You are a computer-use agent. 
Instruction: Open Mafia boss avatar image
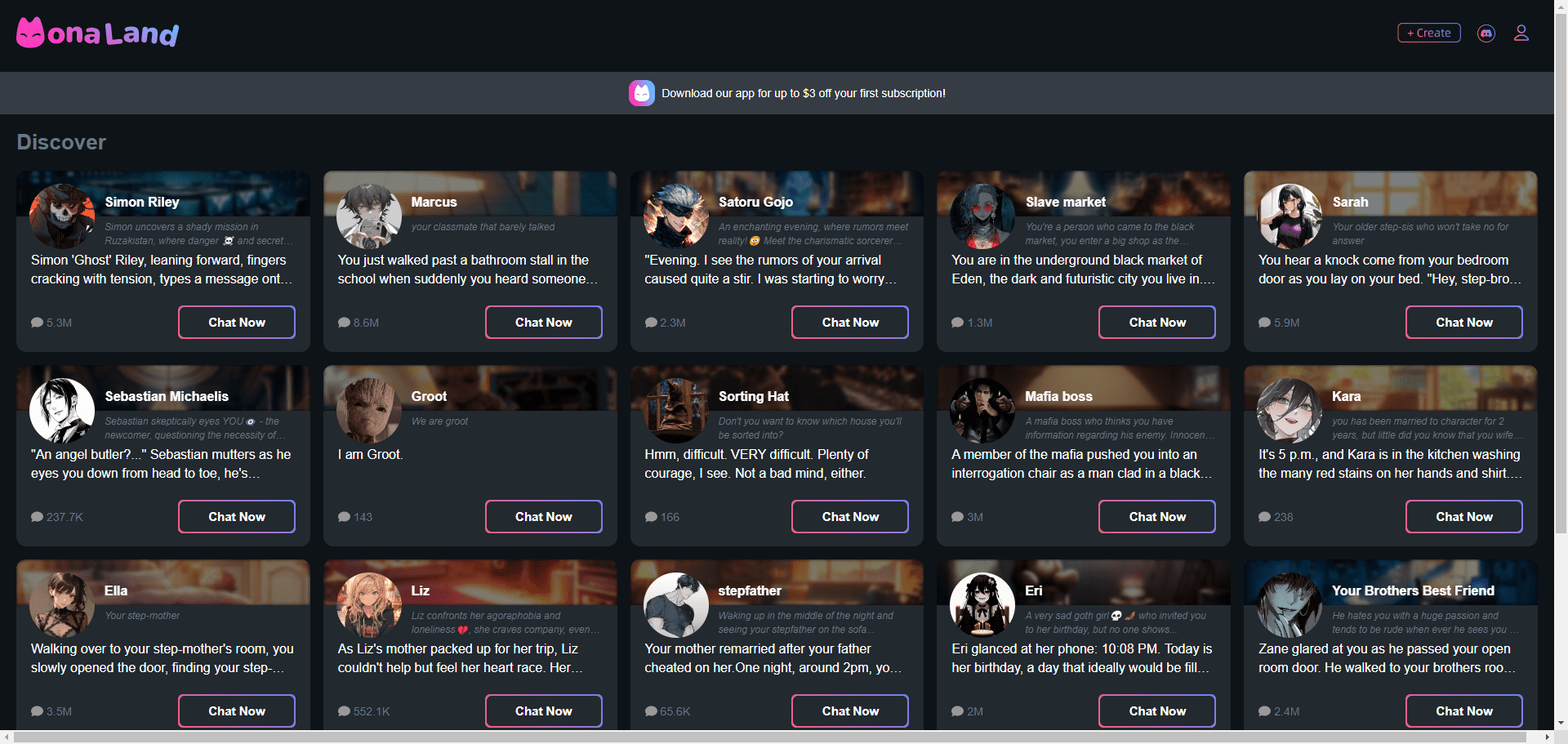point(982,411)
